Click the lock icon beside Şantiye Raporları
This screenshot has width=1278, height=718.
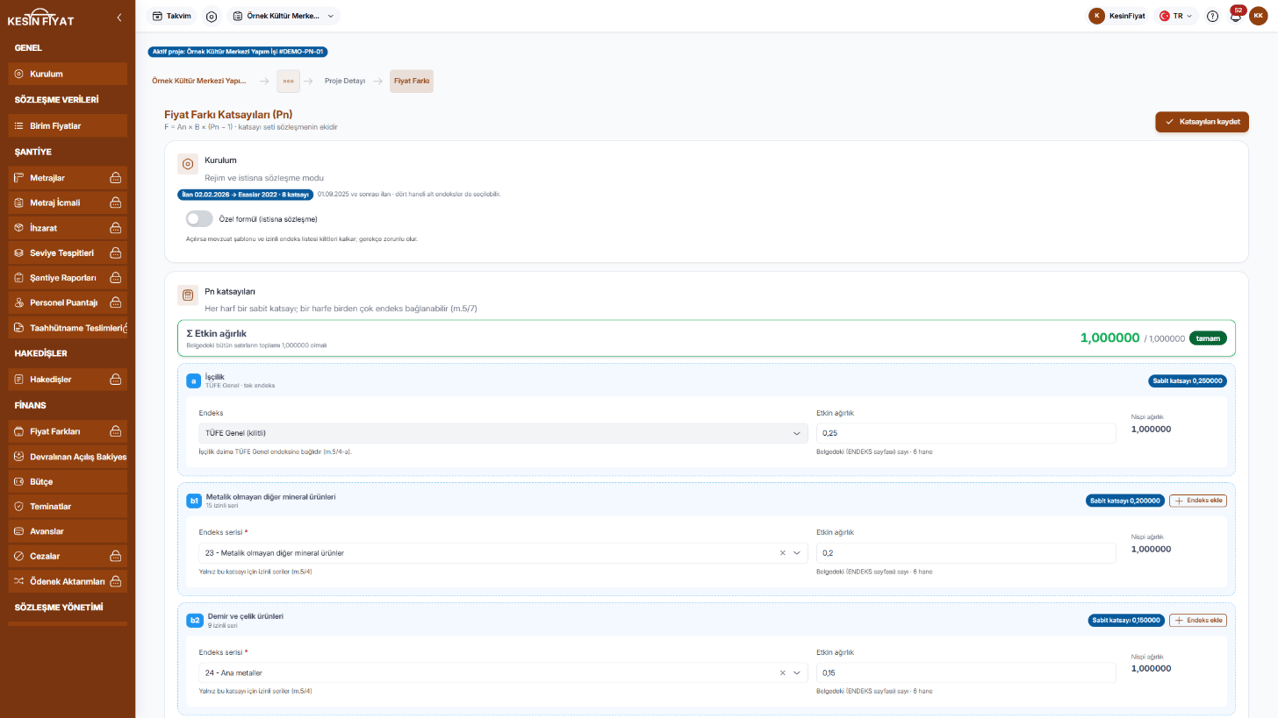(x=116, y=278)
